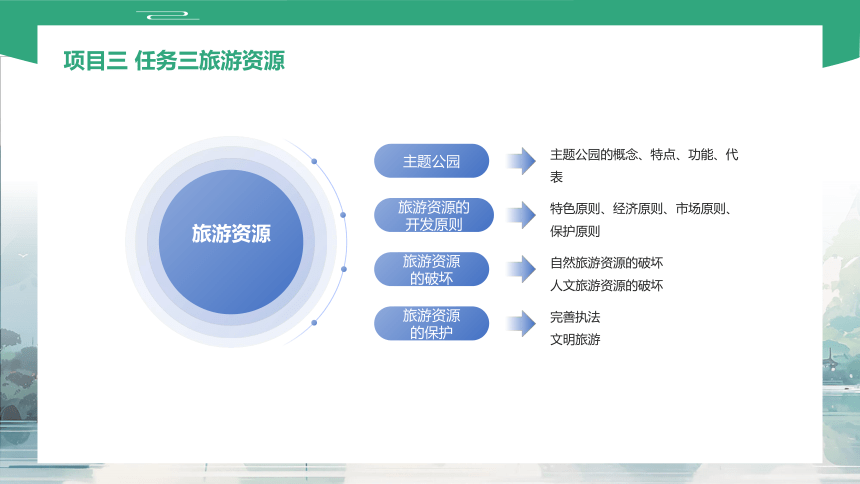Select the text 自然旅游资源的破坏
The image size is (860, 484).
(607, 263)
